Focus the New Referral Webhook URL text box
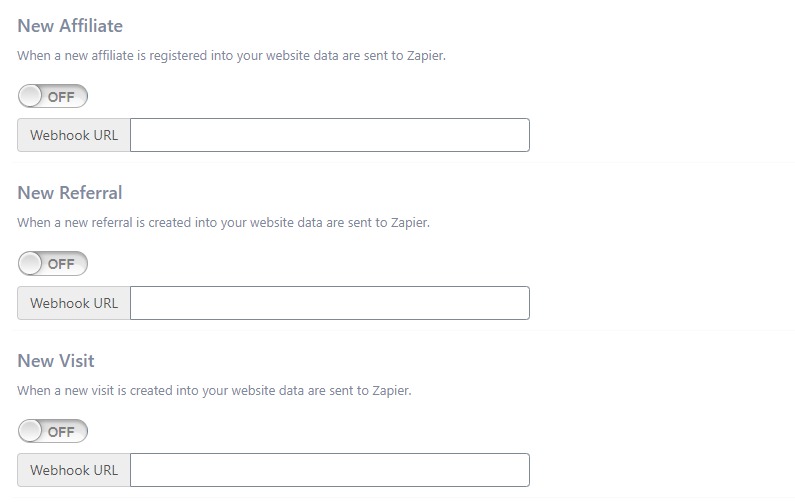The height and width of the screenshot is (502, 795). pyautogui.click(x=329, y=303)
